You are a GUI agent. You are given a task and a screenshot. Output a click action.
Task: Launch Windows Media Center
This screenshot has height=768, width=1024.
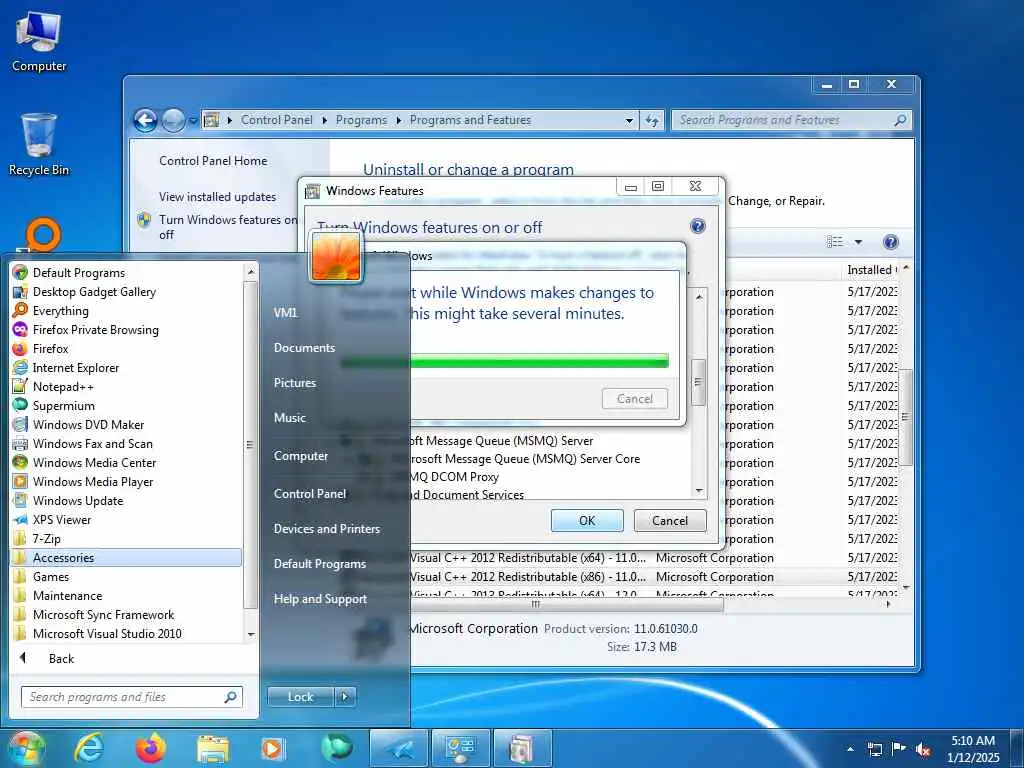tap(94, 462)
